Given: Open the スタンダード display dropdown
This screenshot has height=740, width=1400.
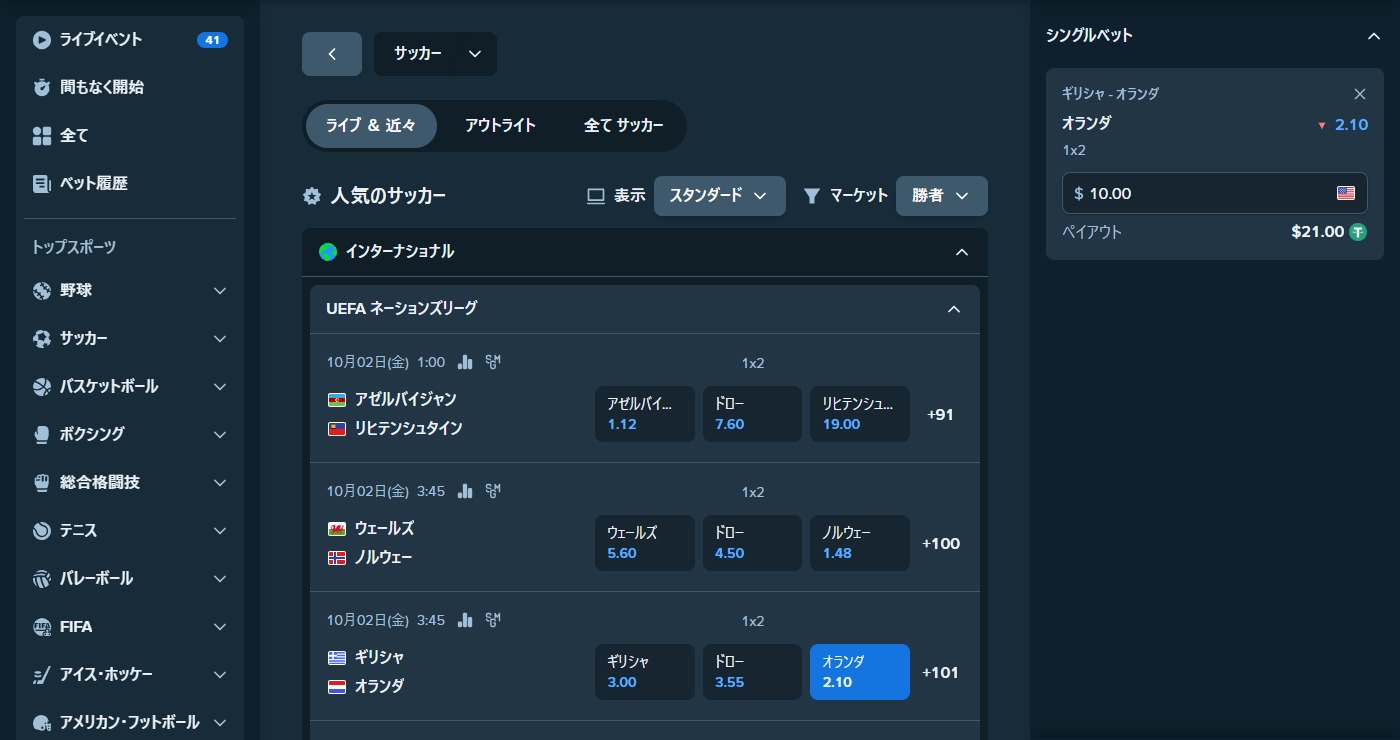Looking at the screenshot, I should point(720,196).
